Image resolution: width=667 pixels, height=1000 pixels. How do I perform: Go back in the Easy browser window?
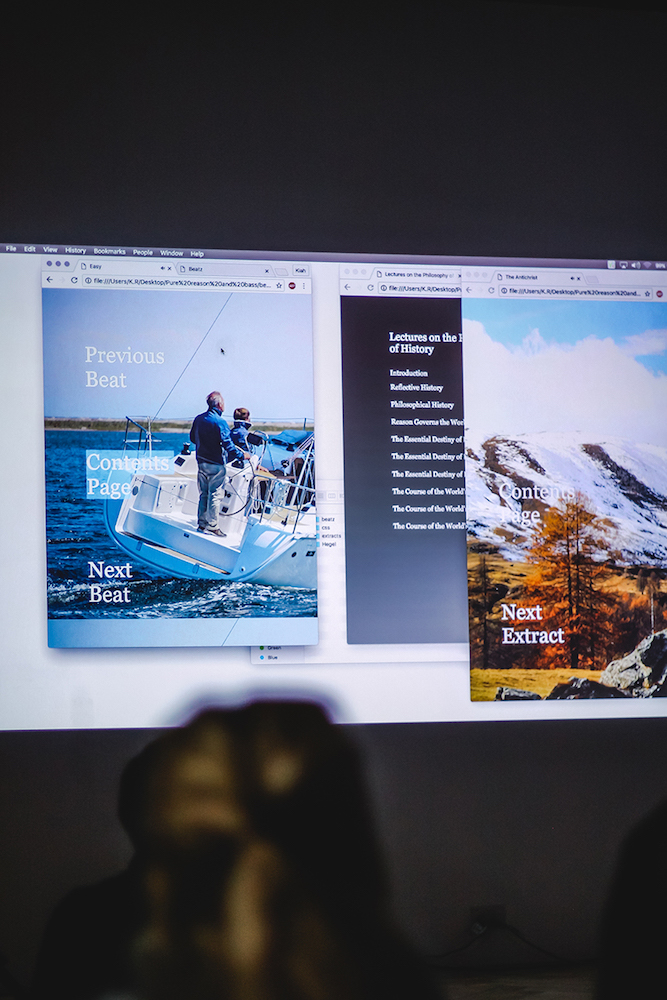pyautogui.click(x=50, y=279)
